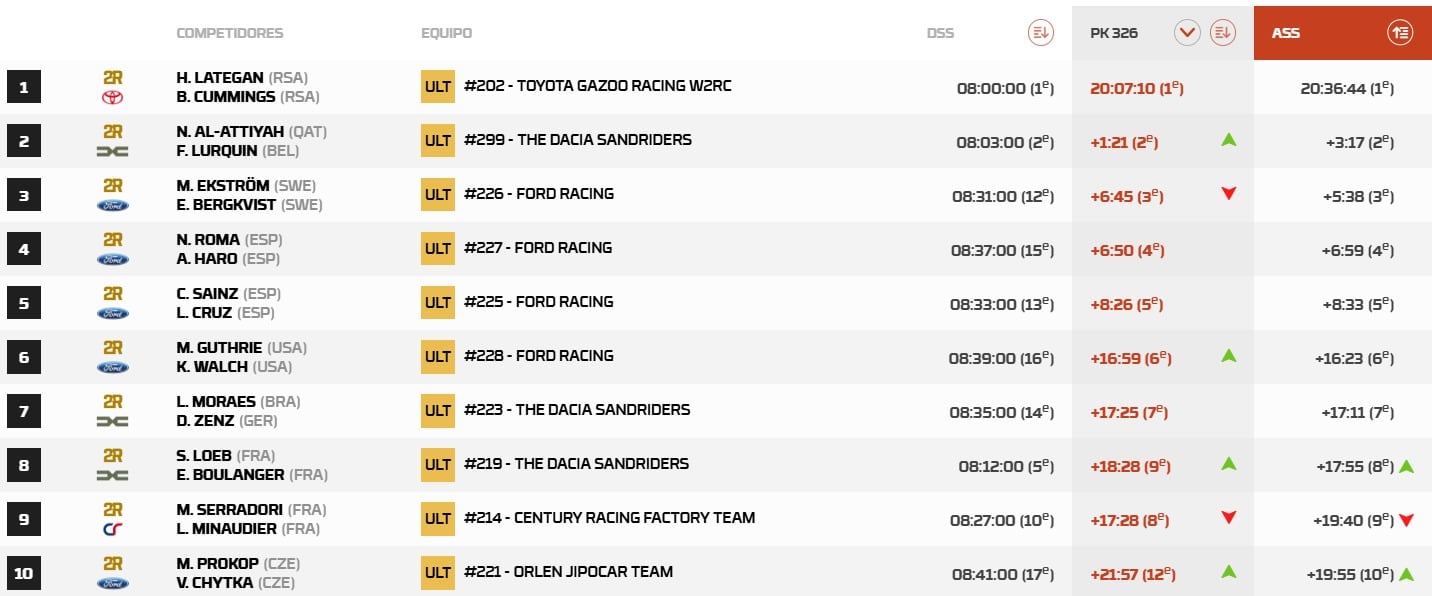Image resolution: width=1432 pixels, height=596 pixels.
Task: Open S. Loeb competitor link
Action: [x=205, y=455]
